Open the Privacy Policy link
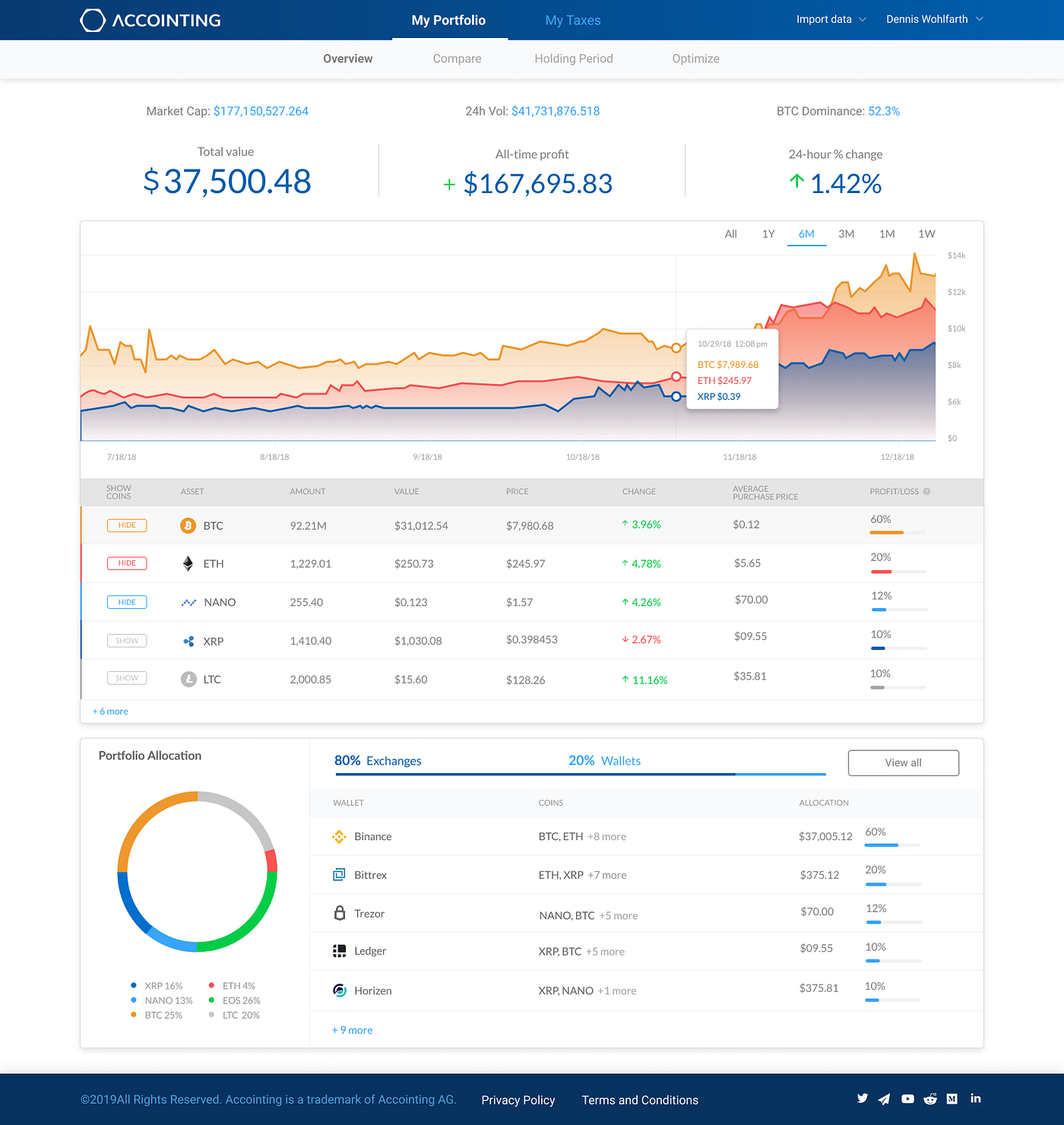The image size is (1064, 1125). point(518,1100)
